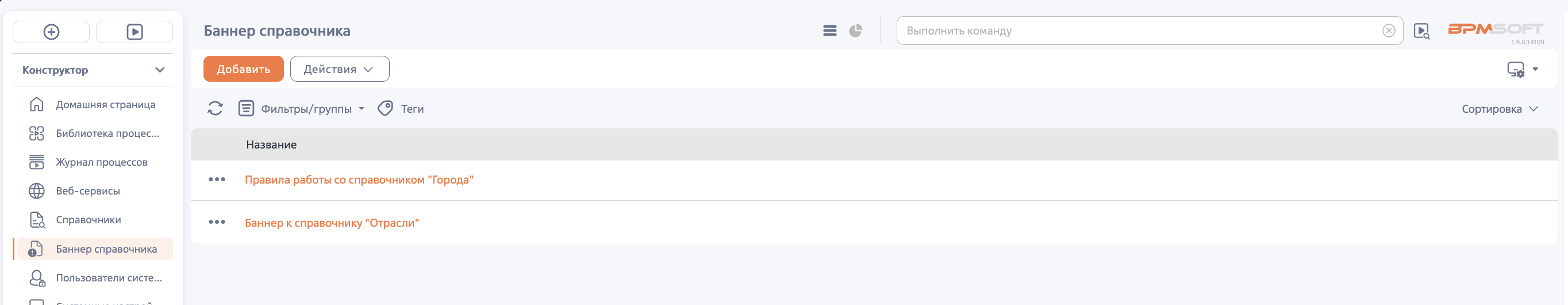Open page view settings icon

click(x=1523, y=70)
